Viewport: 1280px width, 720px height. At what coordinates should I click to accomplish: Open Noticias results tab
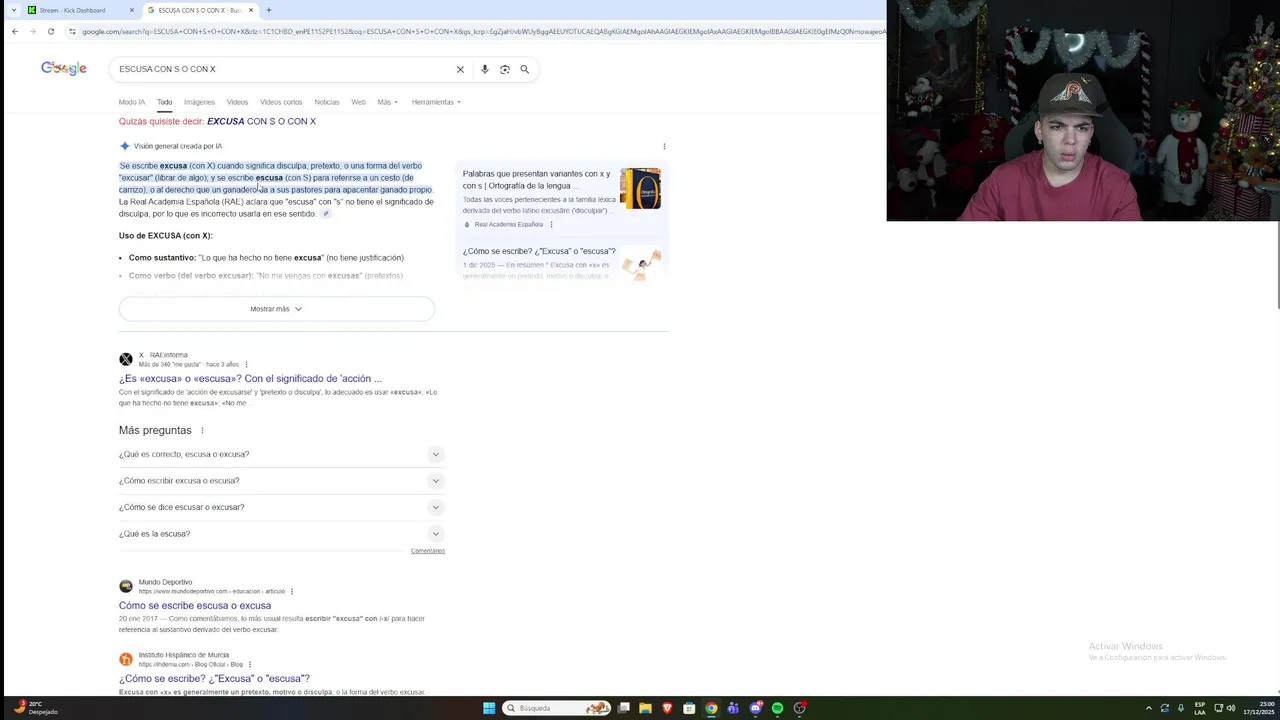coord(327,102)
